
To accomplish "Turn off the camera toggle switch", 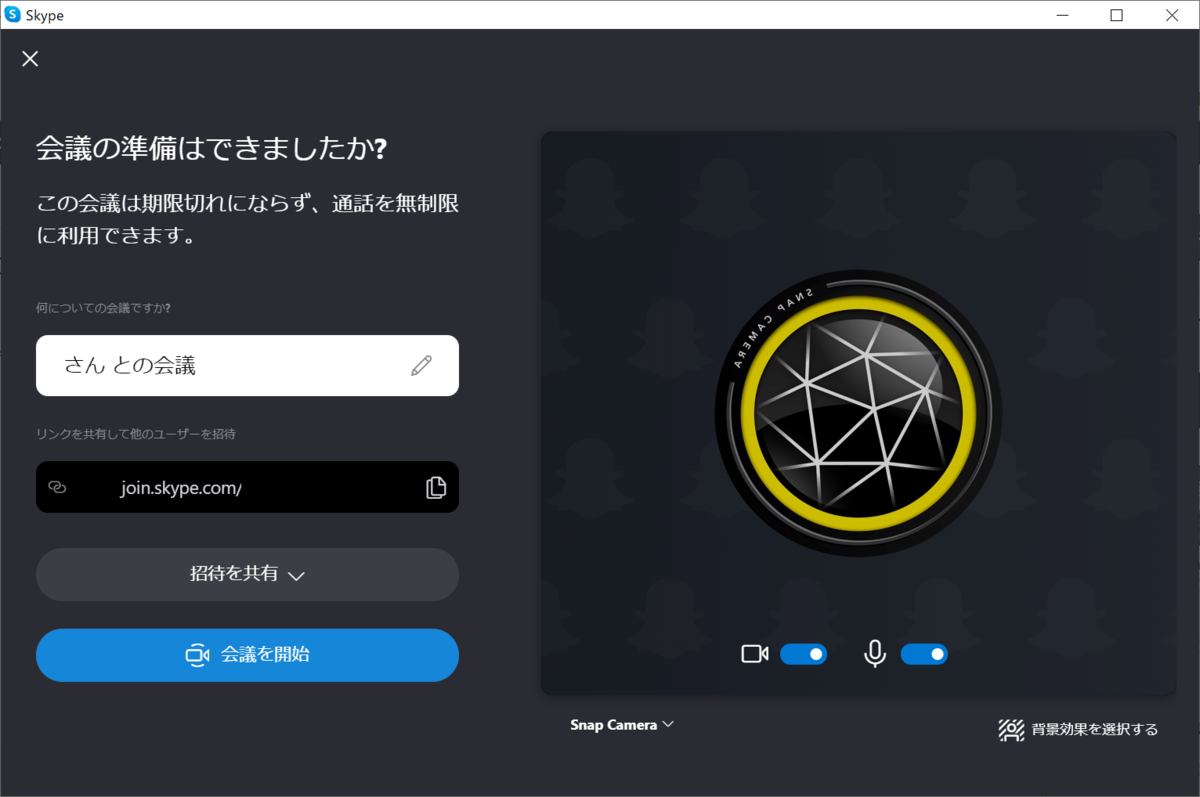I will (804, 654).
